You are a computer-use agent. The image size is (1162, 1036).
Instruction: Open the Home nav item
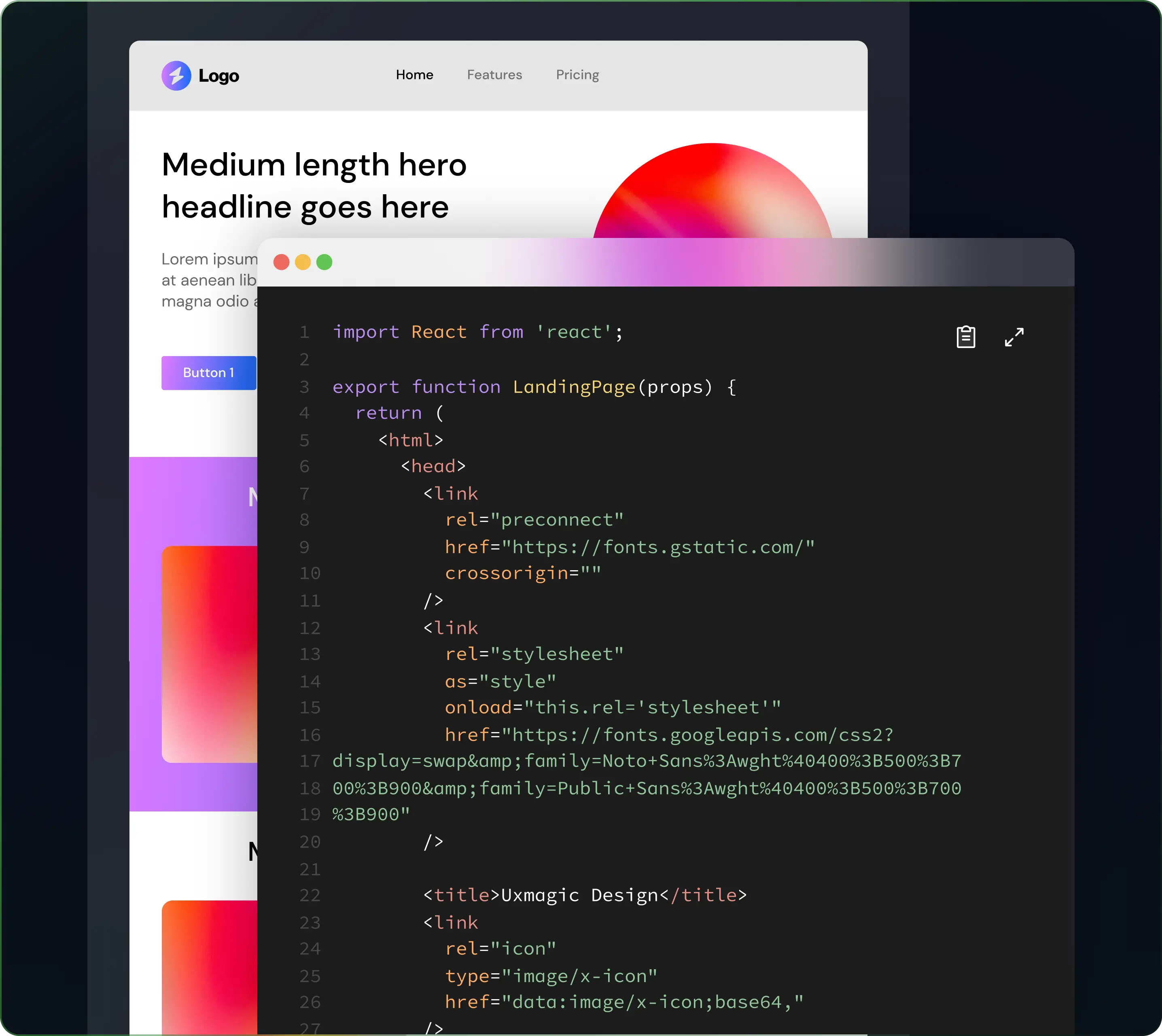415,74
